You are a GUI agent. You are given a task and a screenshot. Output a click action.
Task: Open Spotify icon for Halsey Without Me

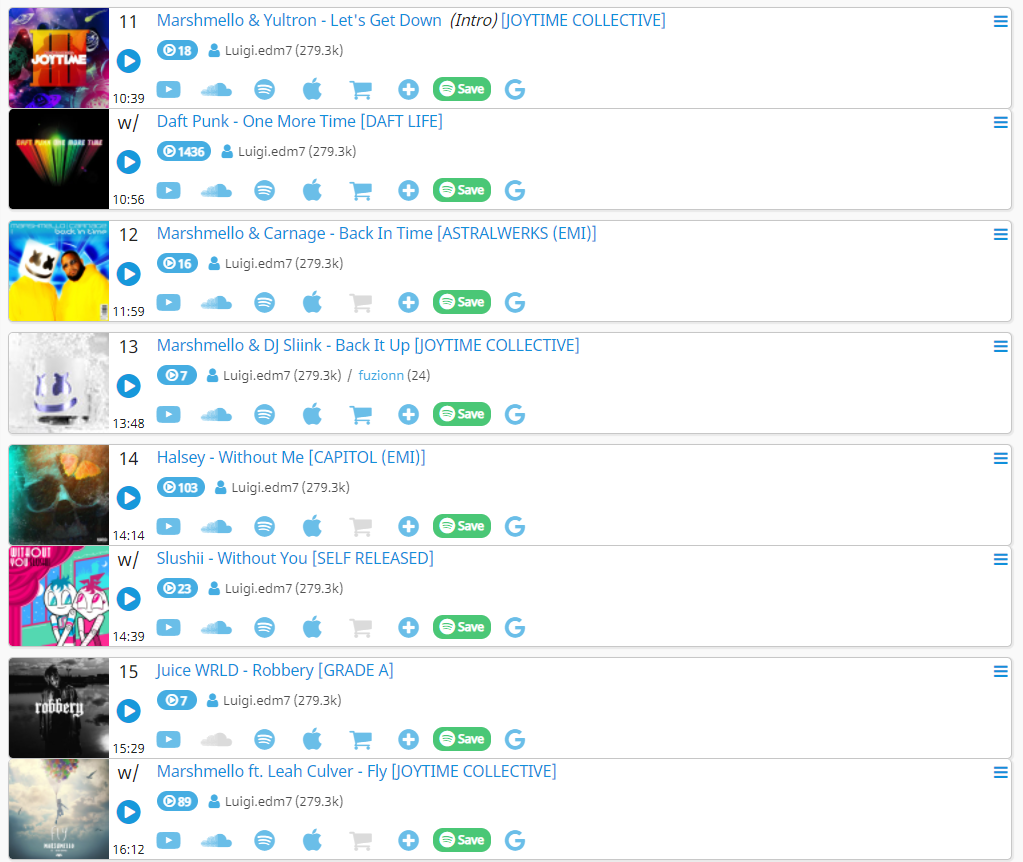pyautogui.click(x=264, y=527)
